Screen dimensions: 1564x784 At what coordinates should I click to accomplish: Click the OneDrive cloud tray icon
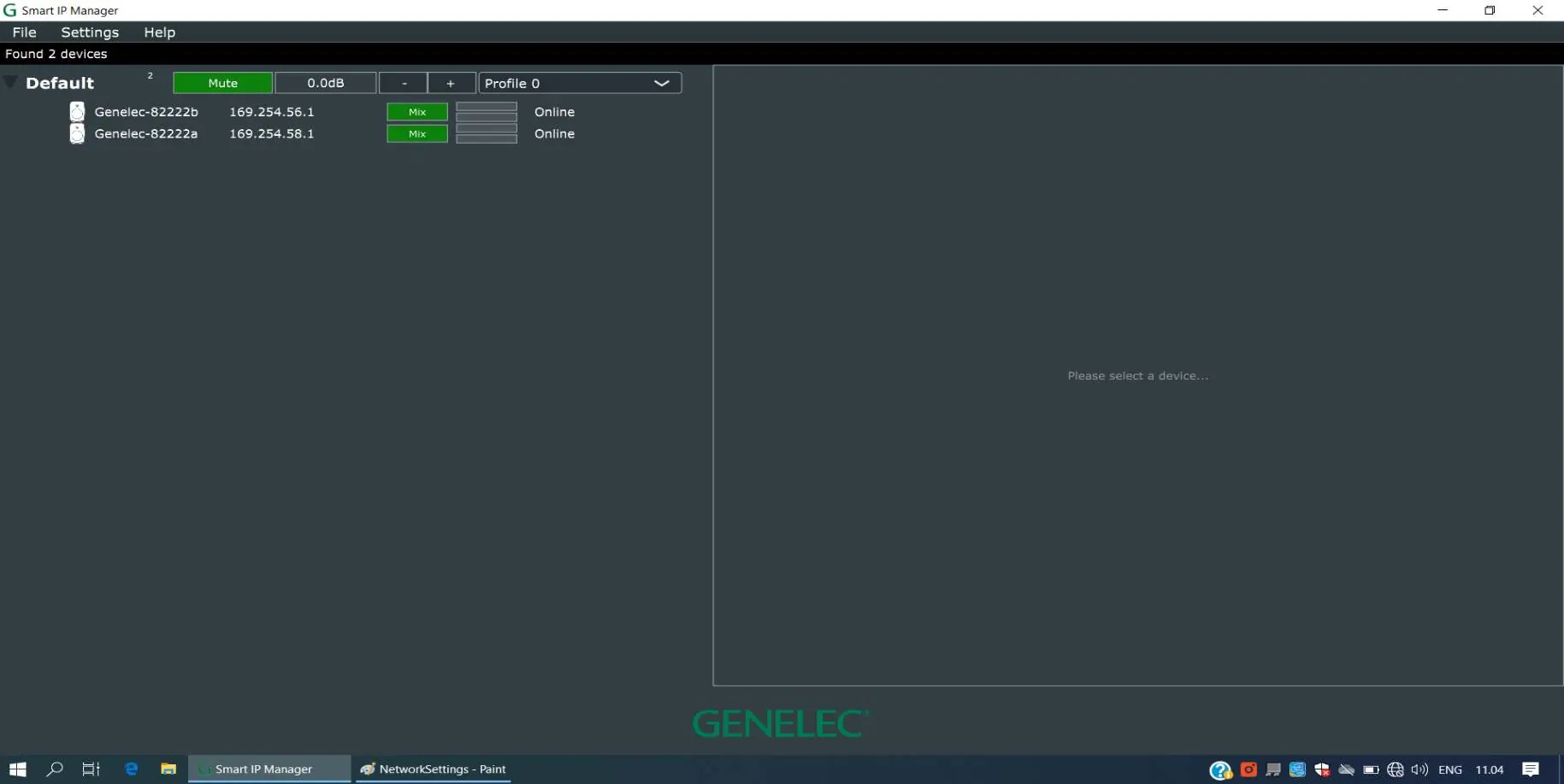click(x=1346, y=769)
